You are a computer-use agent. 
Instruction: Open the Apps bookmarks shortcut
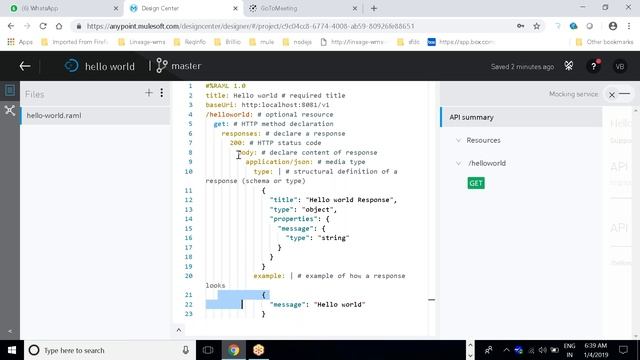(20, 42)
